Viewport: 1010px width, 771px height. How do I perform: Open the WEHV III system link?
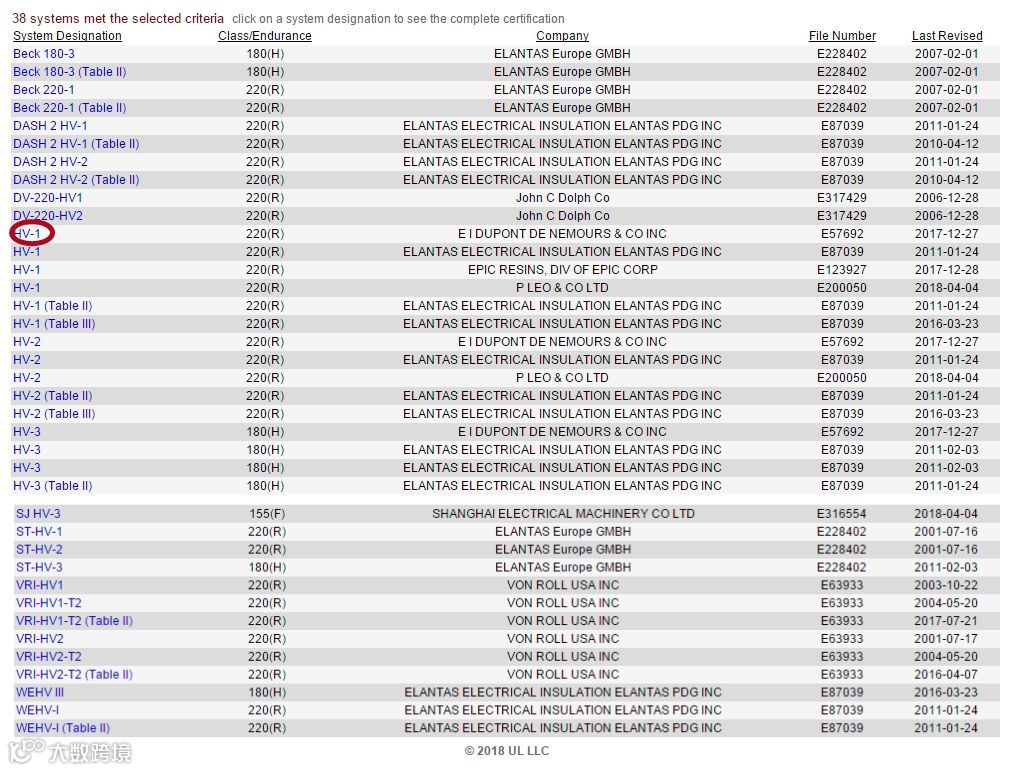39,693
